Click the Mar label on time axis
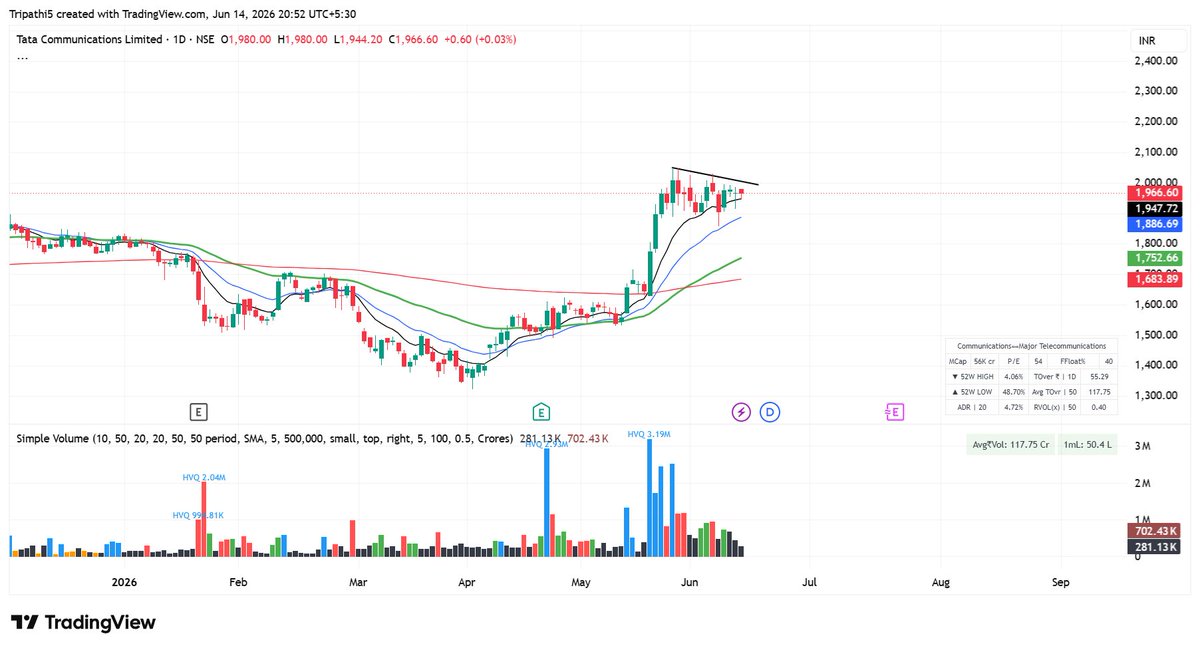 point(358,581)
